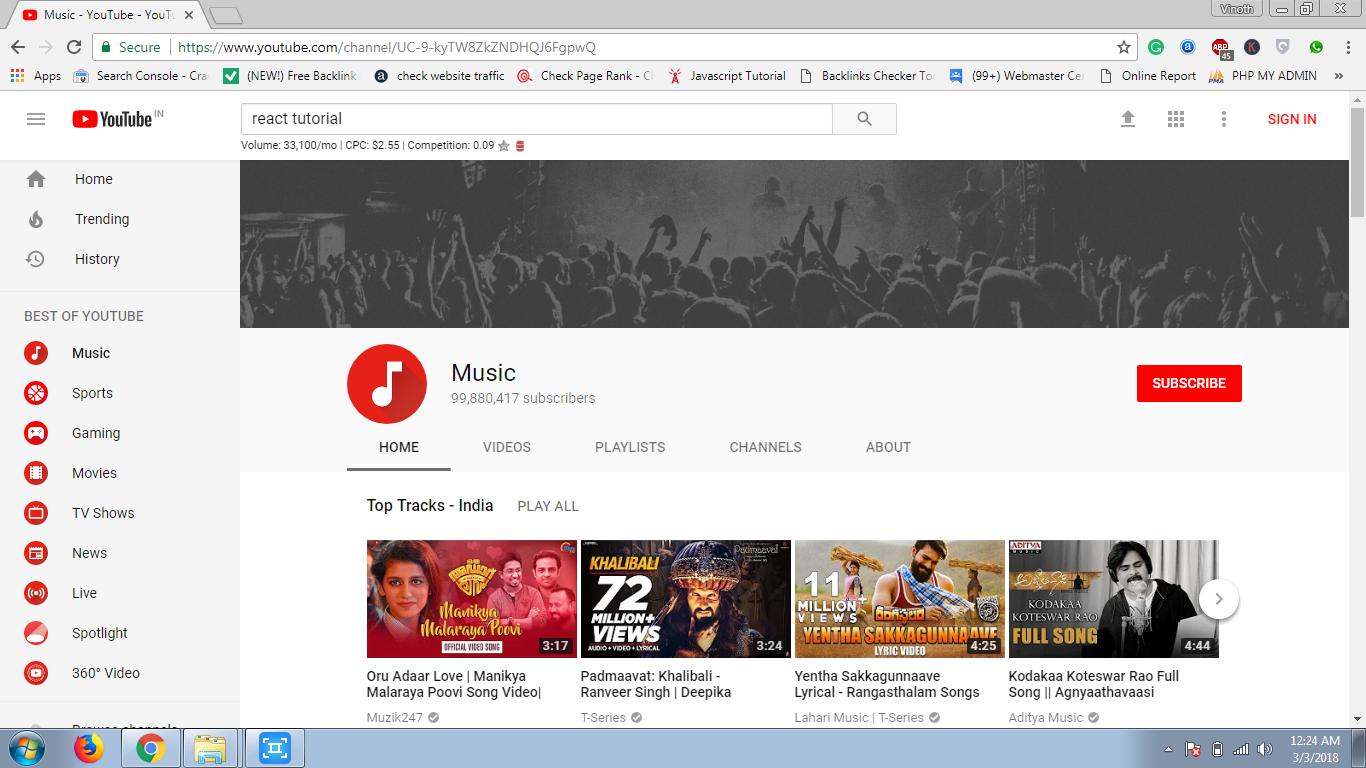This screenshot has width=1366, height=768.
Task: Open the Online Report bookmark
Action: (1147, 76)
